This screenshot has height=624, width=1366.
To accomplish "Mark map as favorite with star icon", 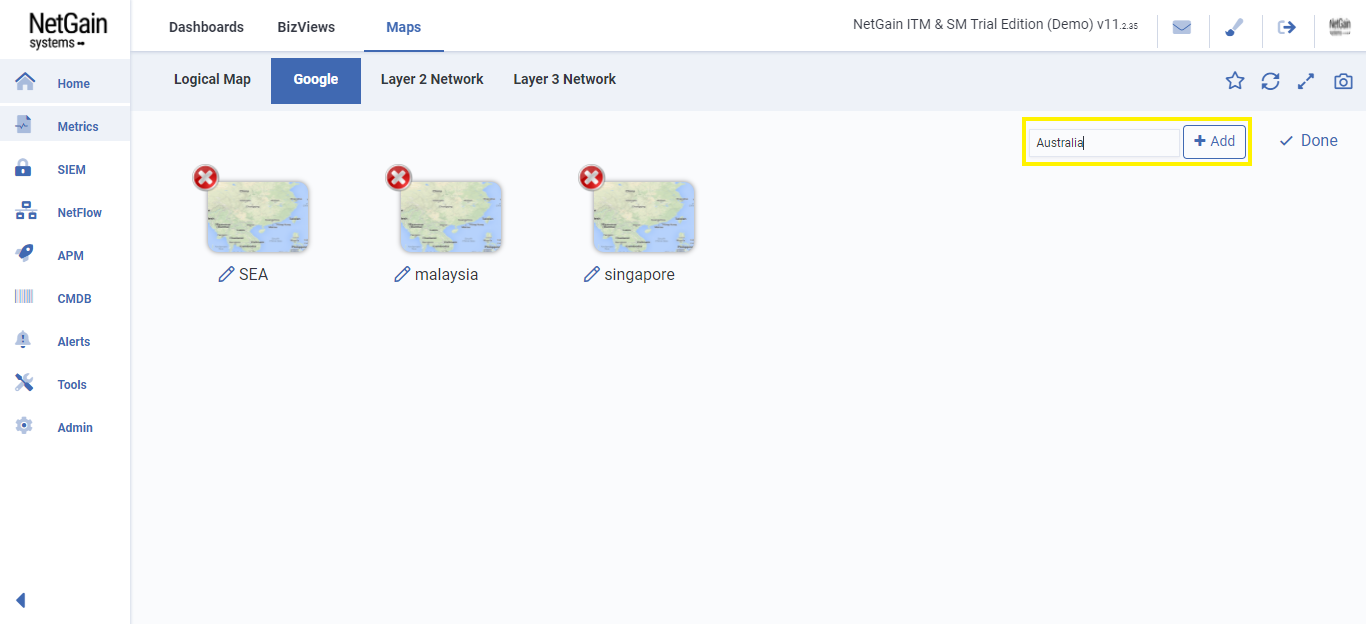I will (1235, 81).
